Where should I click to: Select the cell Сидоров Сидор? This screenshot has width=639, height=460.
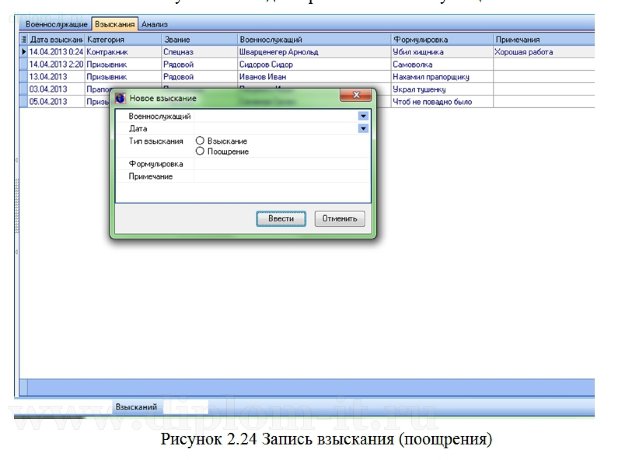(x=314, y=64)
